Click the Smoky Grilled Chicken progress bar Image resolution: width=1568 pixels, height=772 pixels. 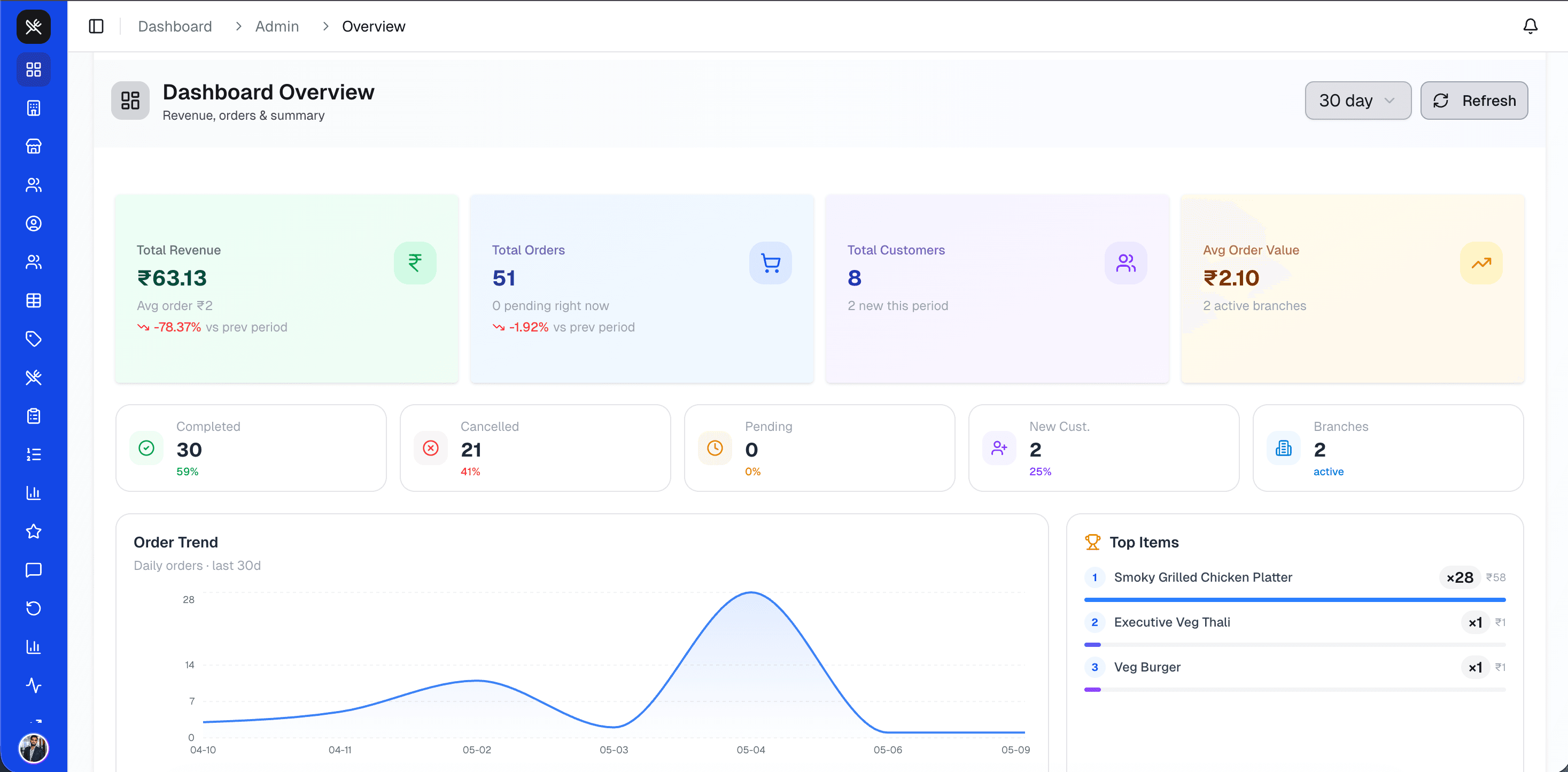tap(1295, 600)
